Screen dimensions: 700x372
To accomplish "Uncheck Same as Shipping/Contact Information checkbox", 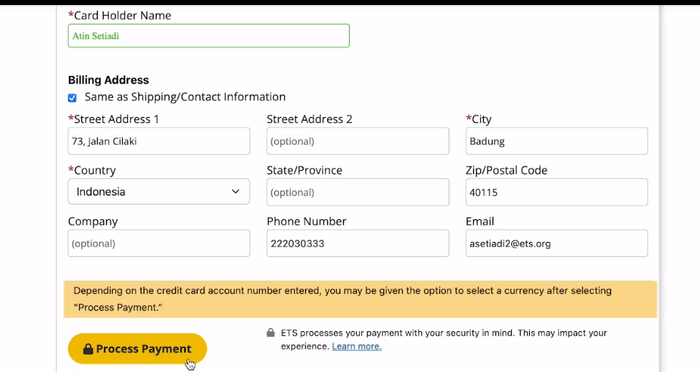I will click(72, 98).
